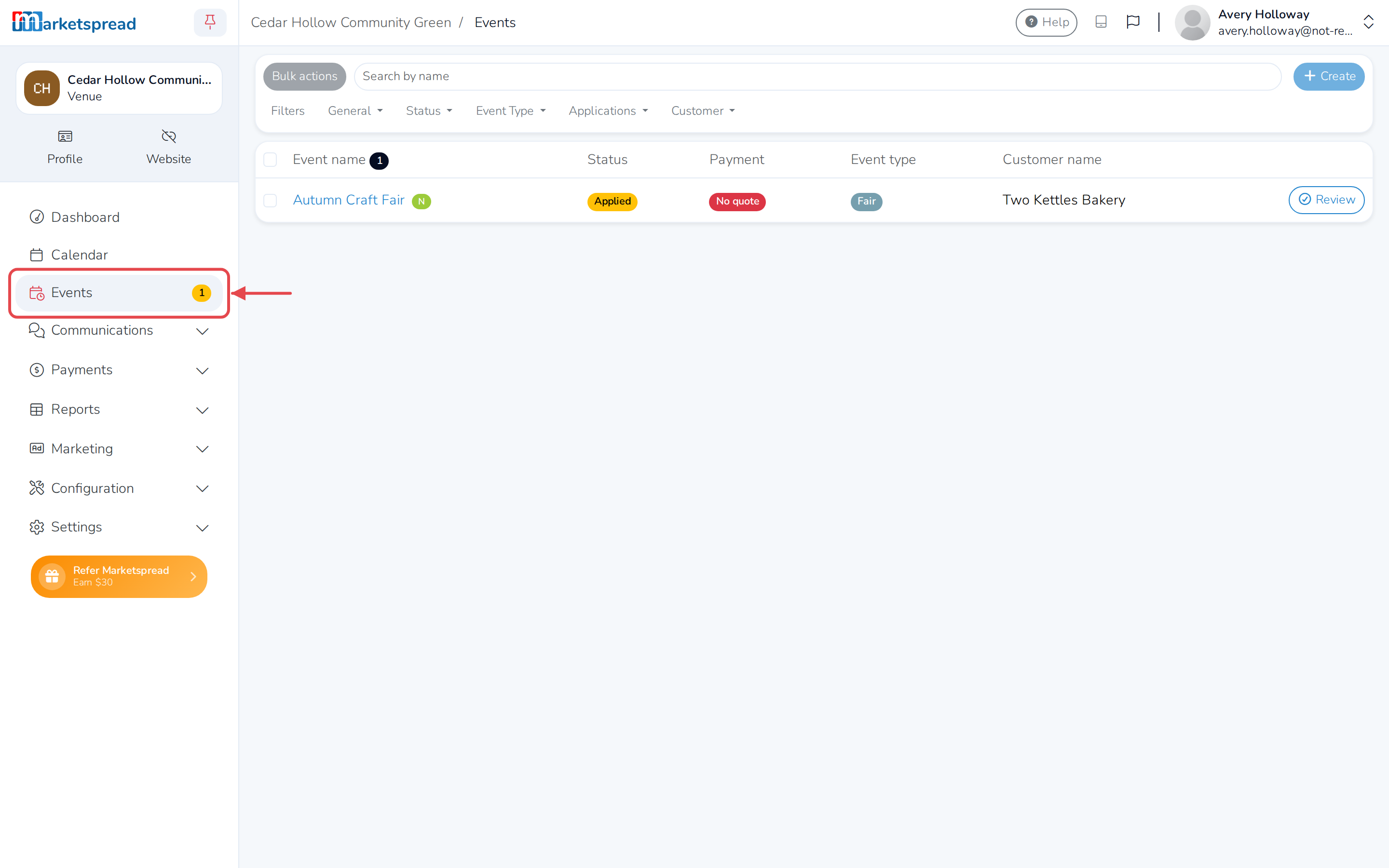The height and width of the screenshot is (868, 1389).
Task: Click the Search by name field
Action: pos(817,76)
